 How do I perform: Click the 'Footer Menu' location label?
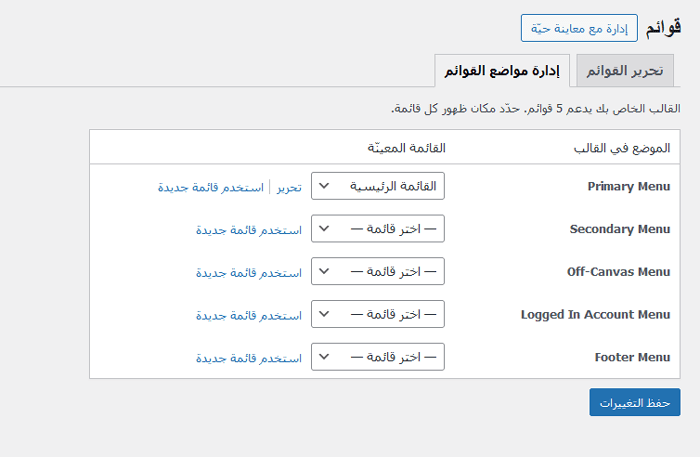(632, 357)
